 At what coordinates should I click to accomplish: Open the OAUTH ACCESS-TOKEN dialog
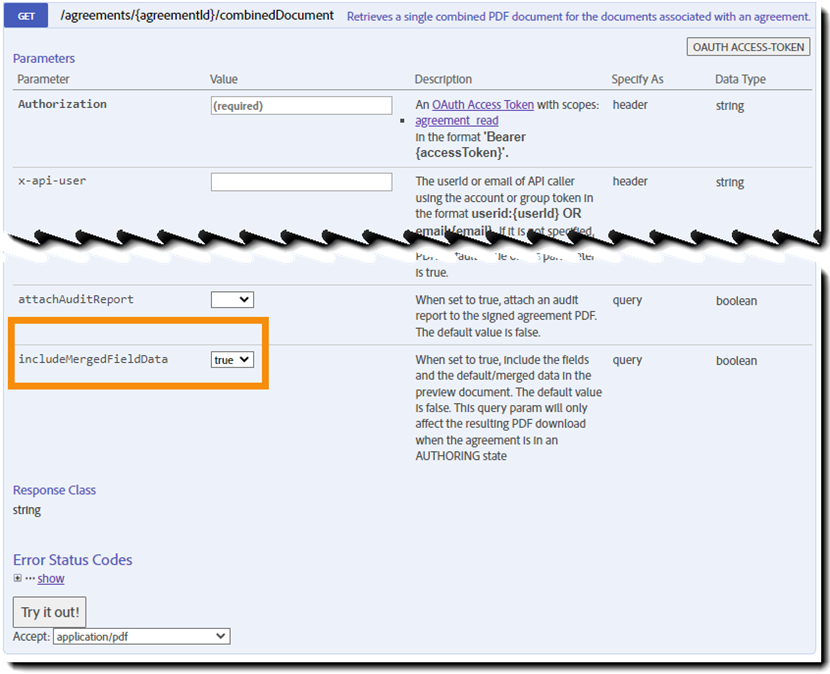pos(748,46)
